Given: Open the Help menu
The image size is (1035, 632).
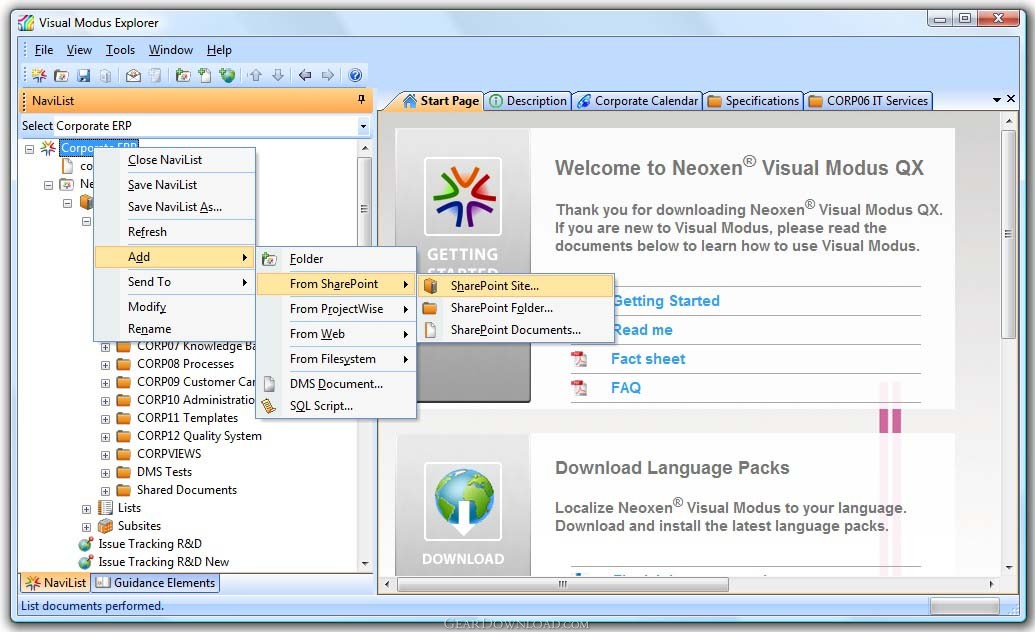Looking at the screenshot, I should (219, 50).
